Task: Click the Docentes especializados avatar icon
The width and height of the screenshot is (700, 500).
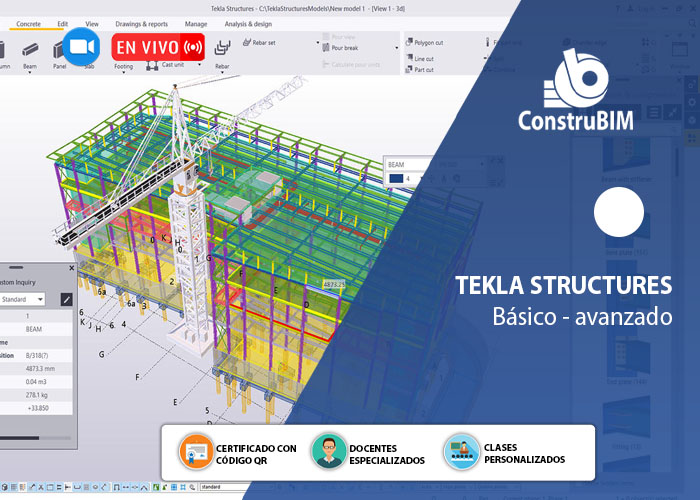Action: coord(329,450)
